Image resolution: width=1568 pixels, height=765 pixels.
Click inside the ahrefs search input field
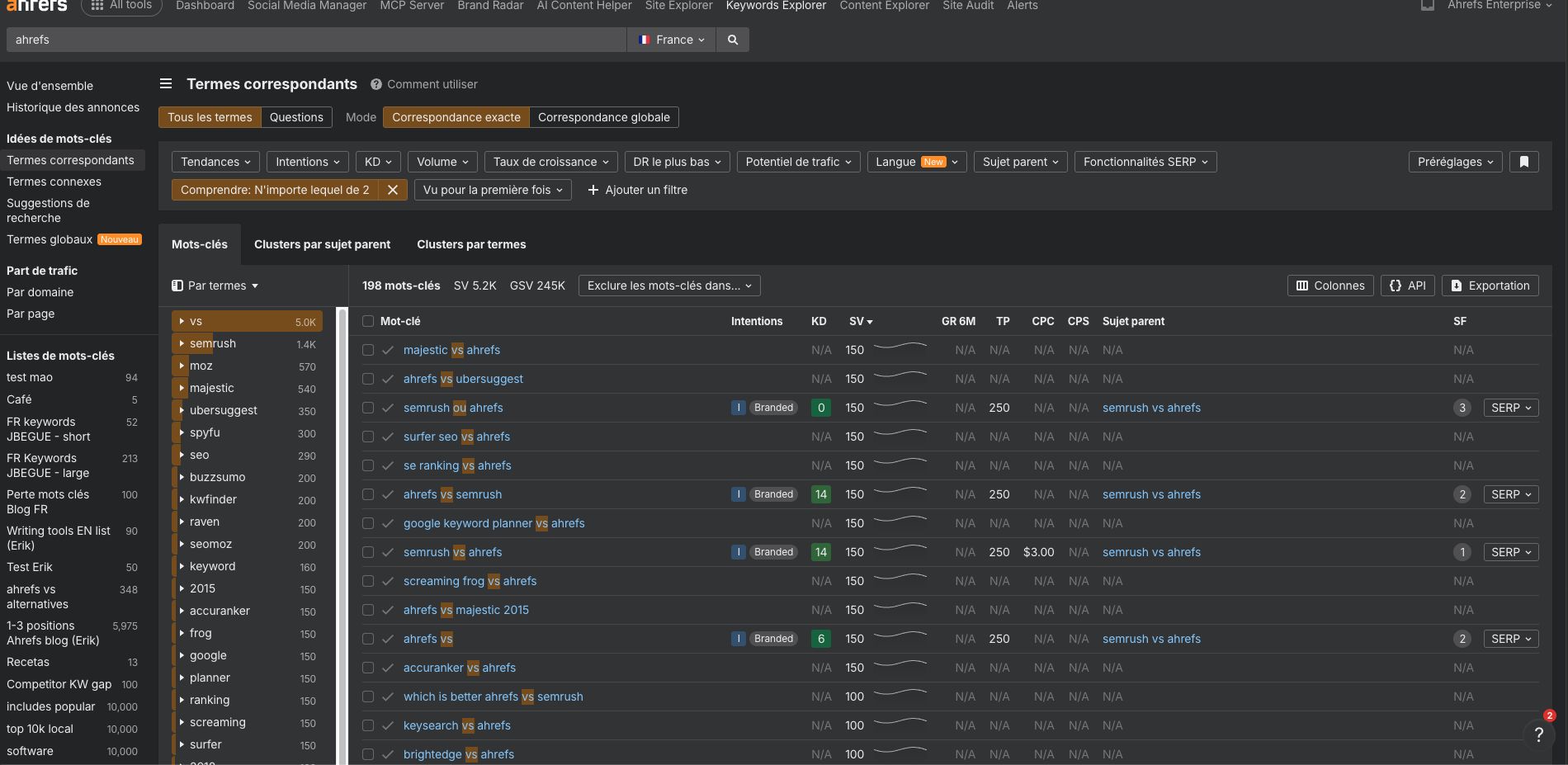314,39
